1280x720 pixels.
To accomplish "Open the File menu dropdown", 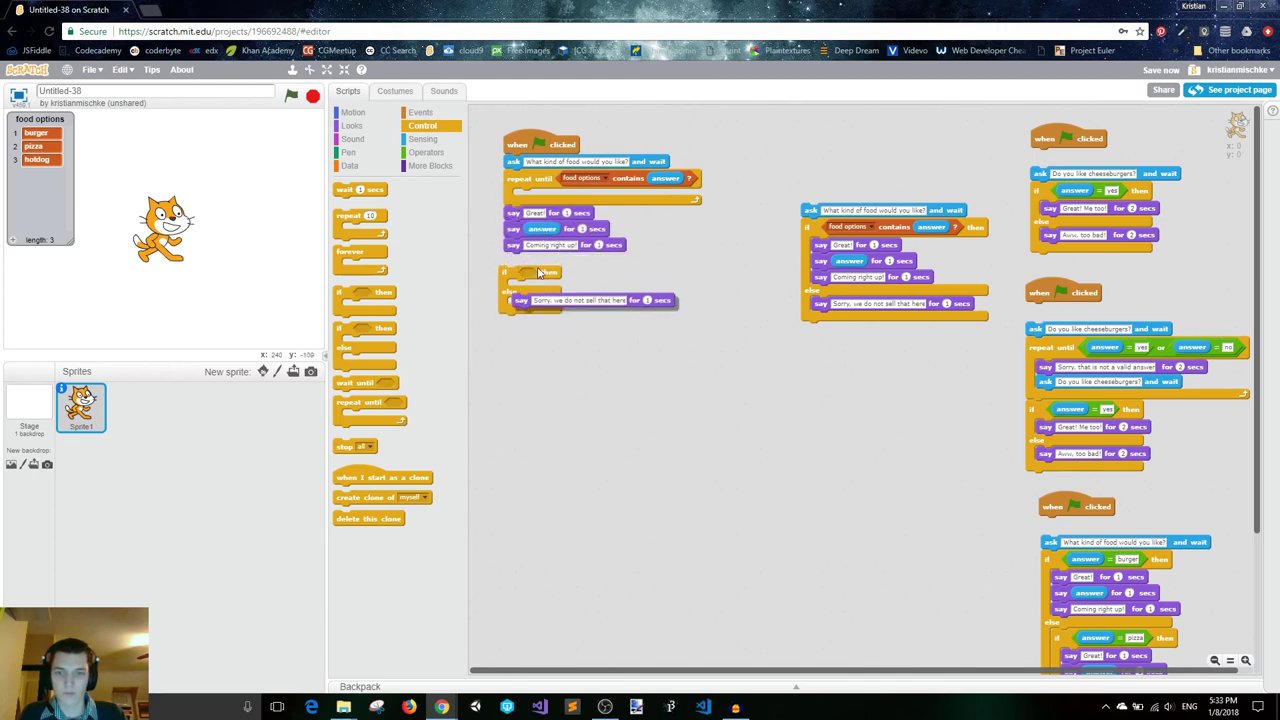I will click(x=91, y=70).
